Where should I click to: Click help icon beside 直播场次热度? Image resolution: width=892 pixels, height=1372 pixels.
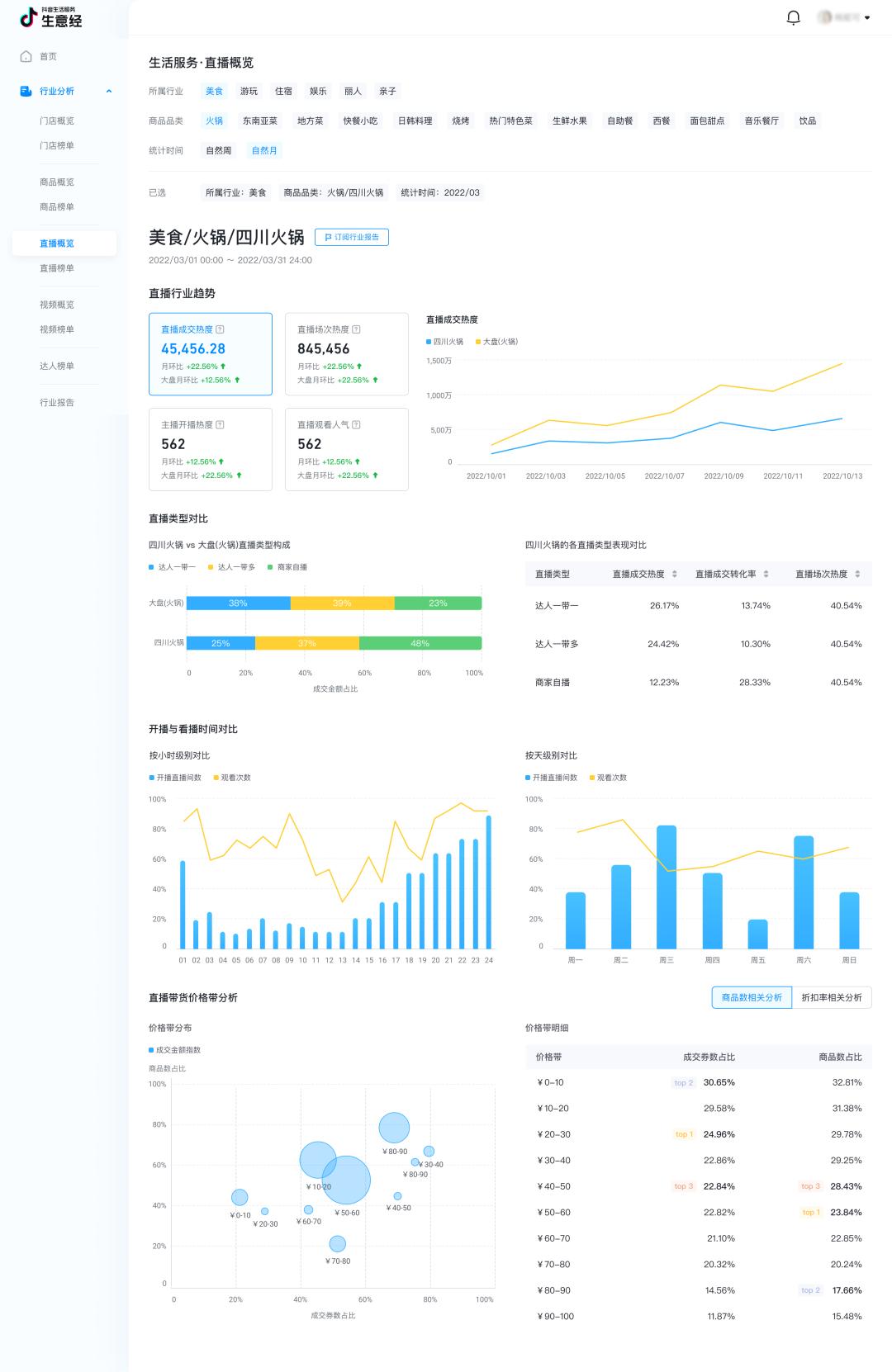pos(356,329)
